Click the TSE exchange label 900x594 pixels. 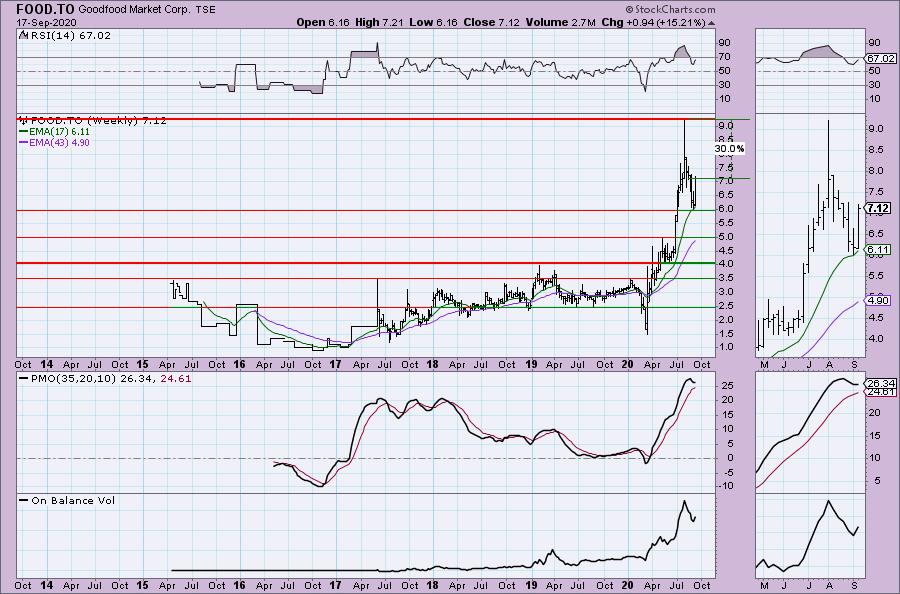[x=205, y=10]
